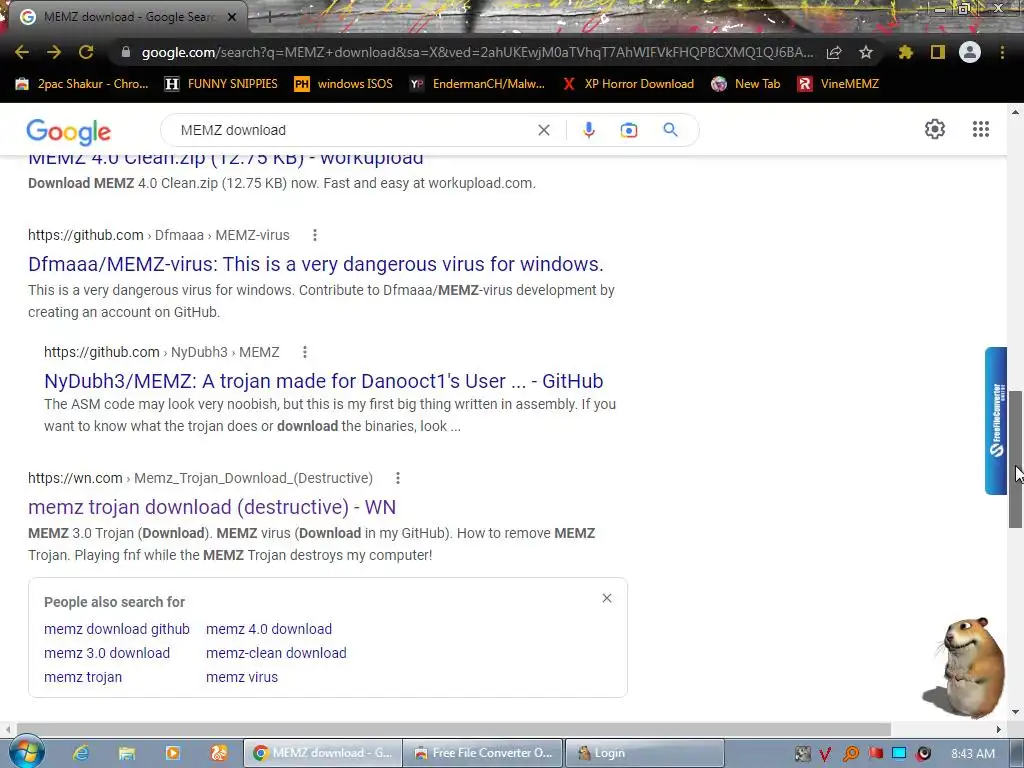Viewport: 1024px width, 768px height.
Task: Open the Chrome extensions puzzle icon
Action: click(906, 52)
